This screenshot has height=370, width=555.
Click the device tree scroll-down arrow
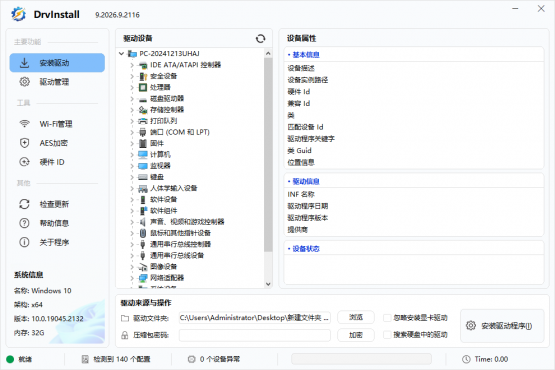click(268, 284)
